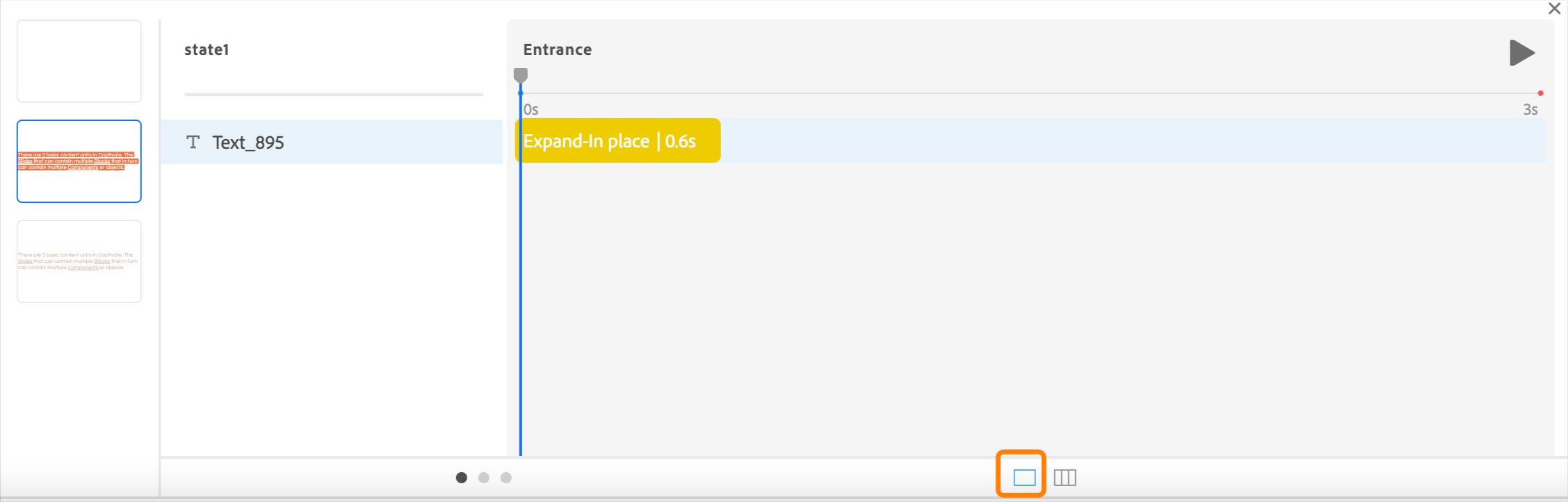Image resolution: width=1568 pixels, height=502 pixels.
Task: Click the 0s time label
Action: pyautogui.click(x=531, y=110)
